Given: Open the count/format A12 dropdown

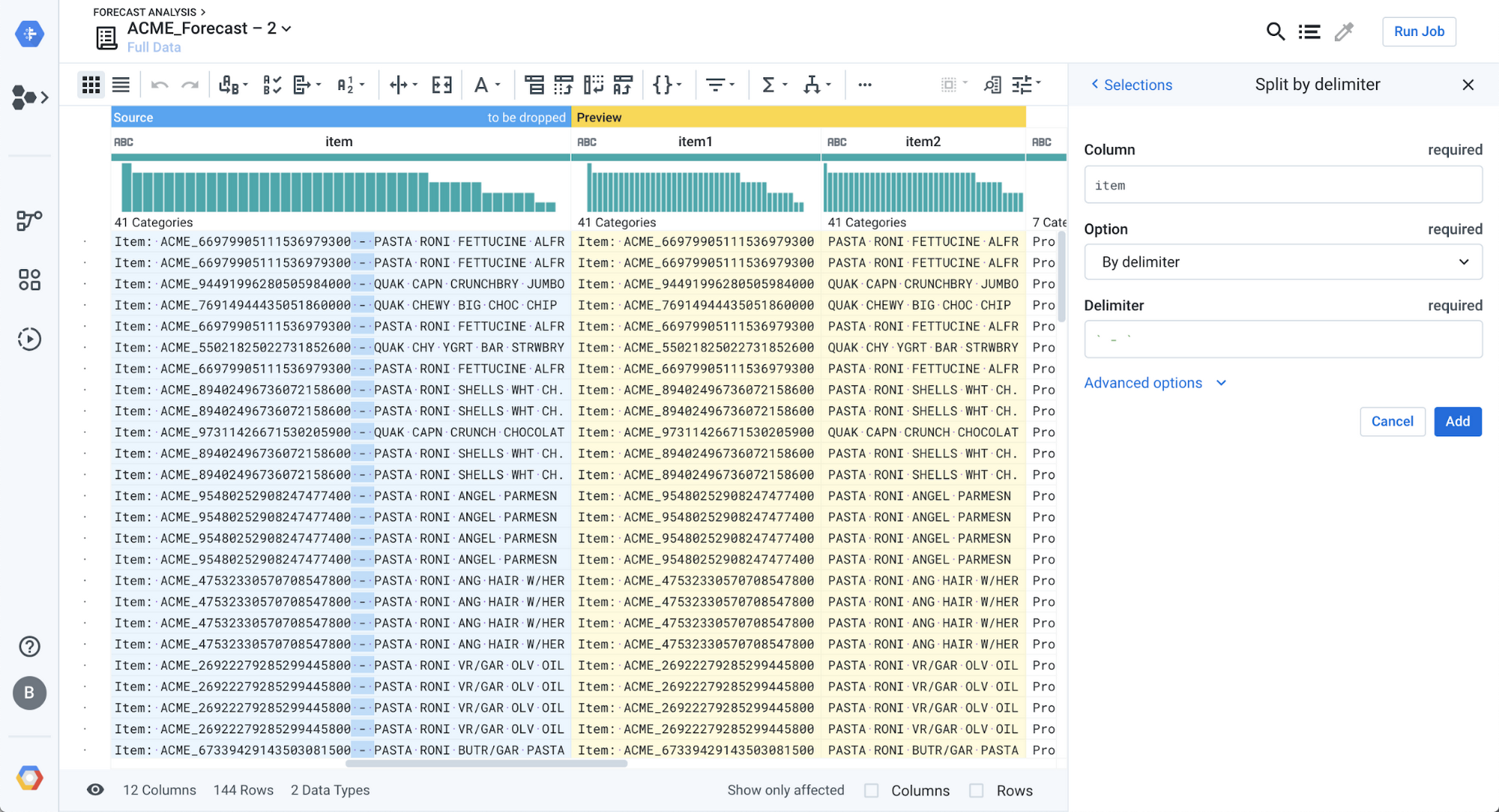Looking at the screenshot, I should [x=351, y=85].
